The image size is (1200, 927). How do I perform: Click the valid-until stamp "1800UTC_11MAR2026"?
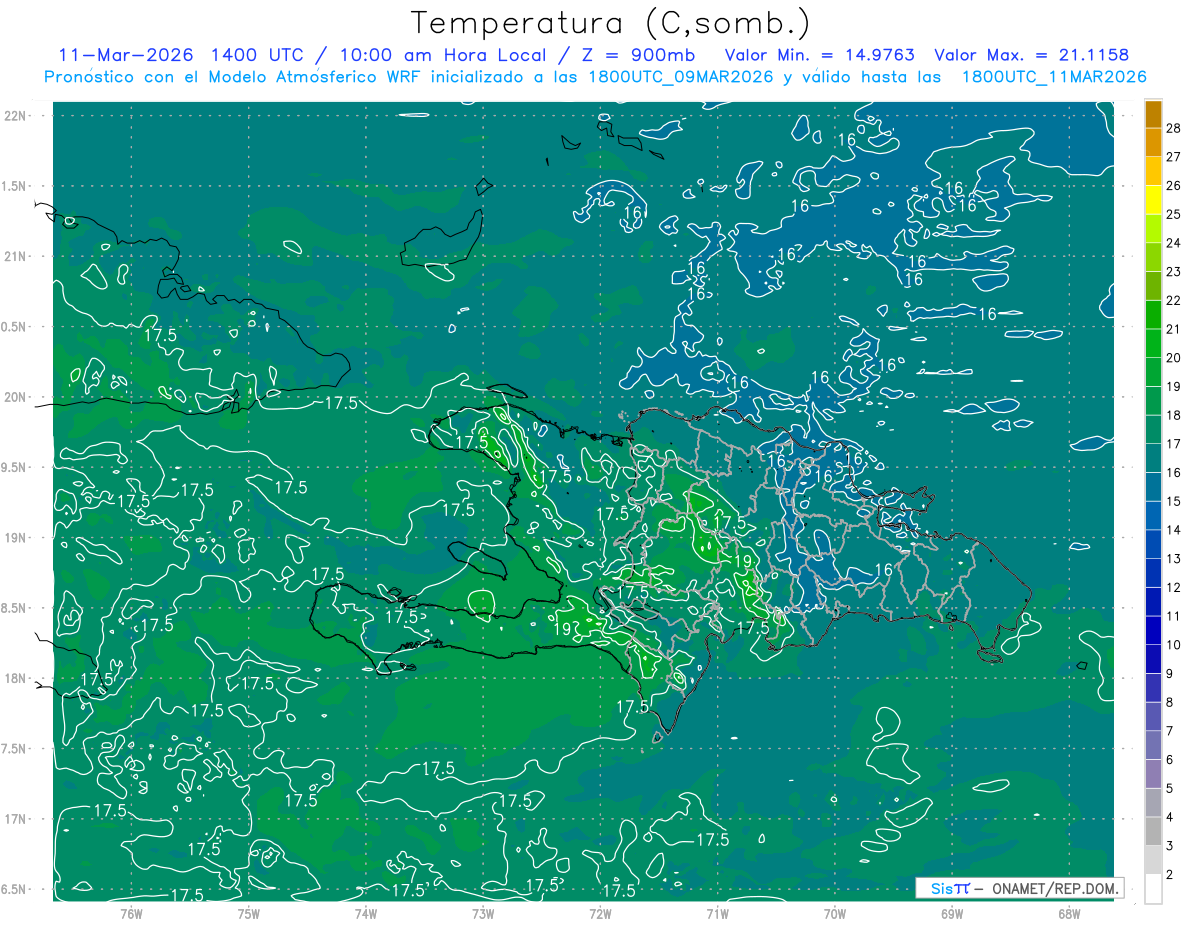coord(1053,77)
